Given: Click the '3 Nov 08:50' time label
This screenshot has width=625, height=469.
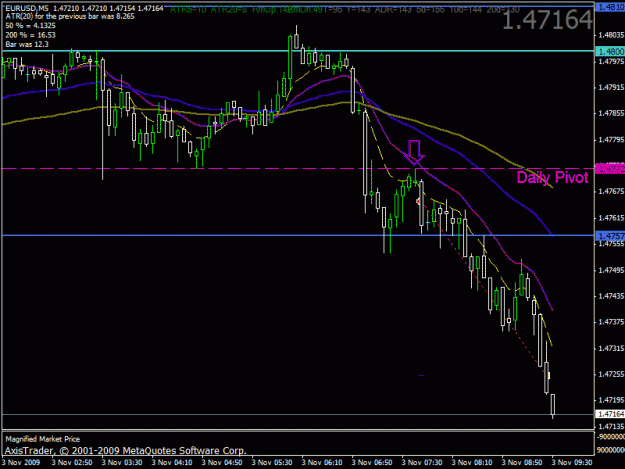Looking at the screenshot, I should [522, 463].
